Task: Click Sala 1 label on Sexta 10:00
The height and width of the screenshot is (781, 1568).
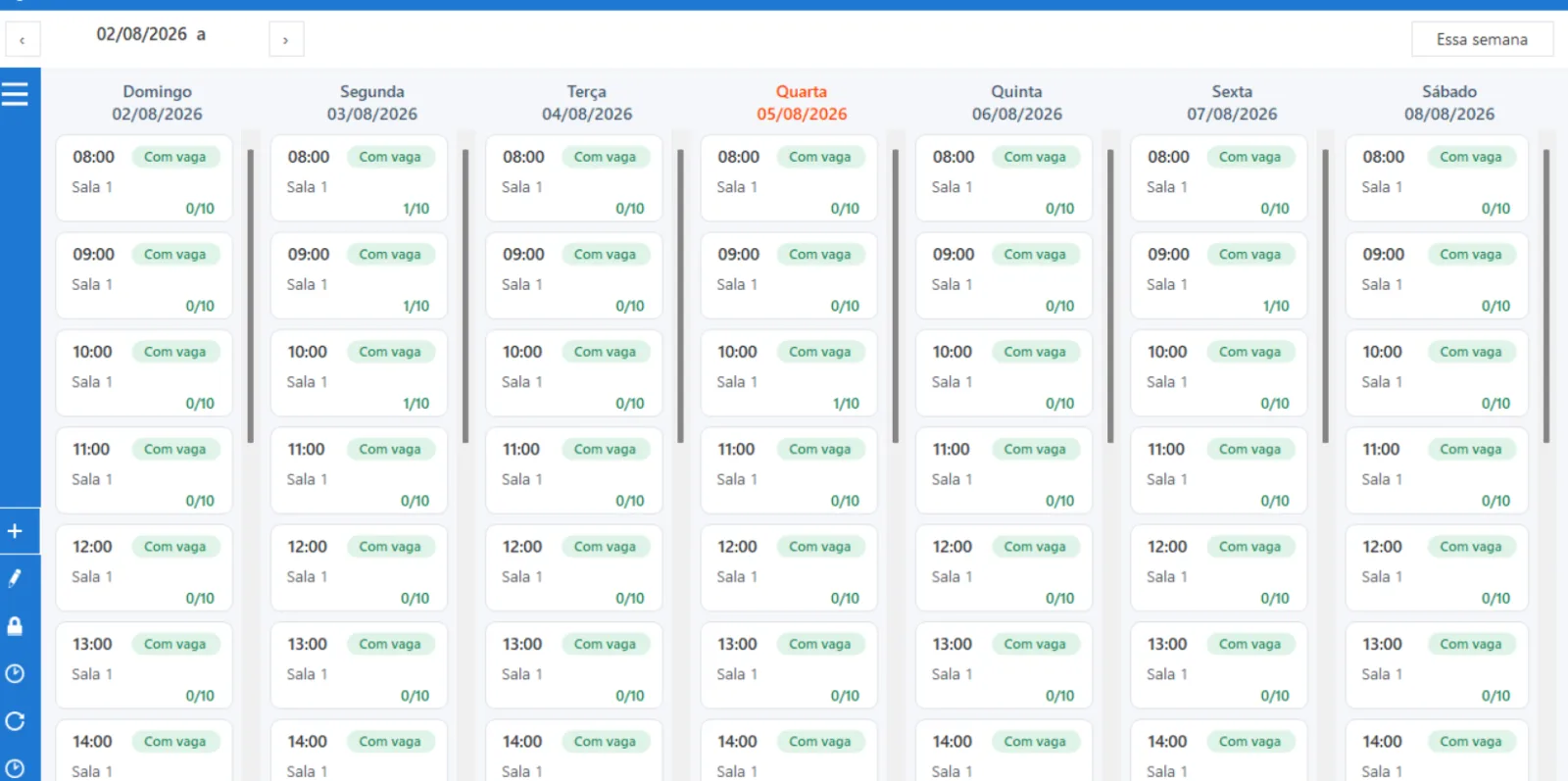Action: (1167, 382)
